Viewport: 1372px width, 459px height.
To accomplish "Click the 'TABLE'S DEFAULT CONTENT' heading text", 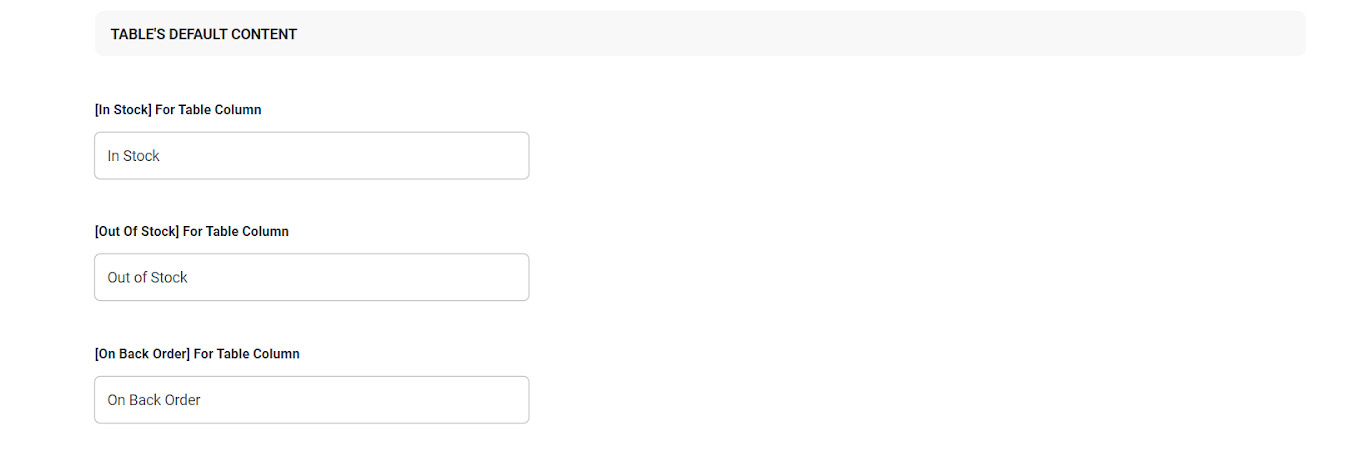I will pyautogui.click(x=204, y=34).
